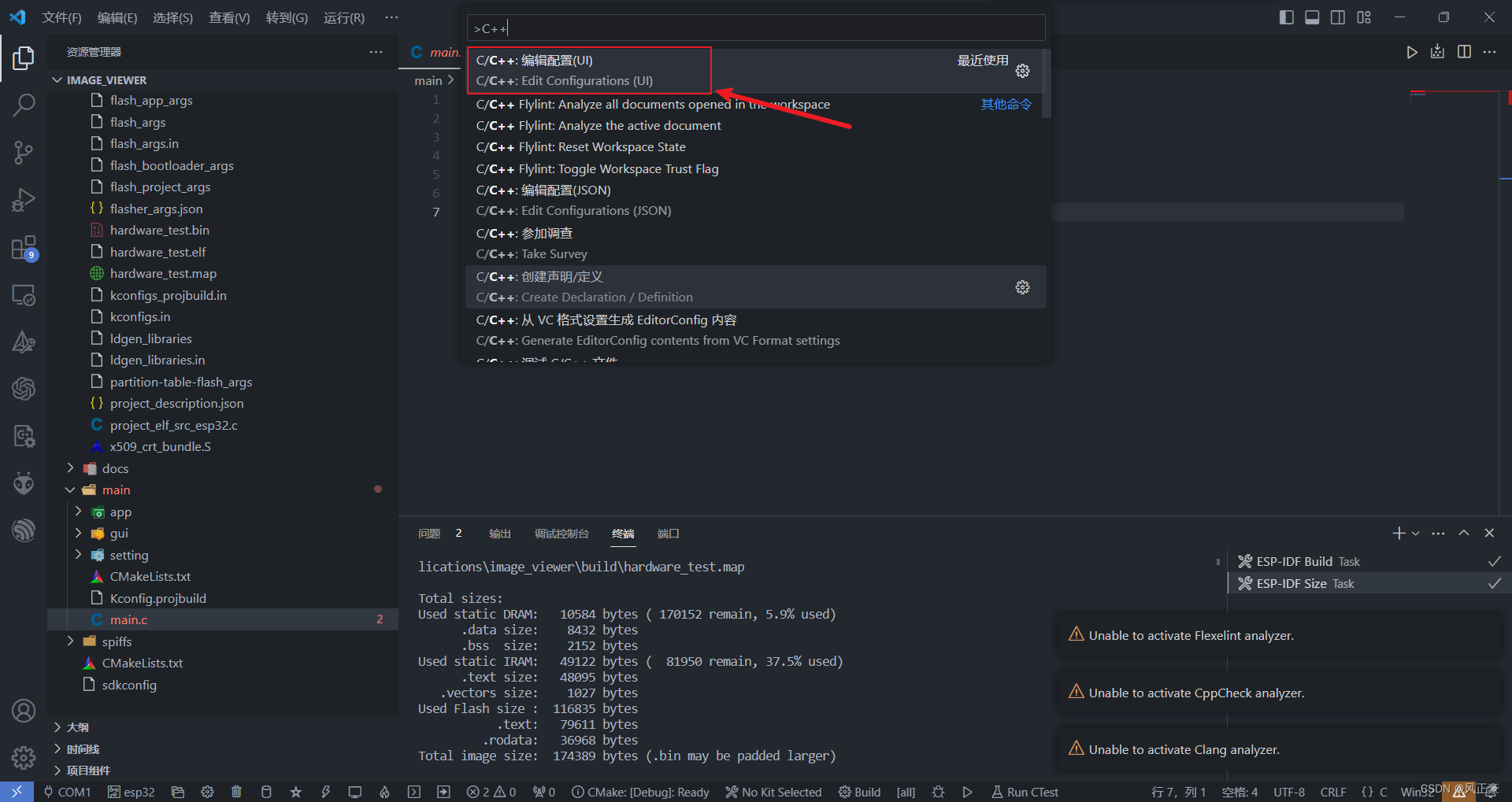Open errors and warnings count in status bar
1512x802 pixels.
pos(491,792)
